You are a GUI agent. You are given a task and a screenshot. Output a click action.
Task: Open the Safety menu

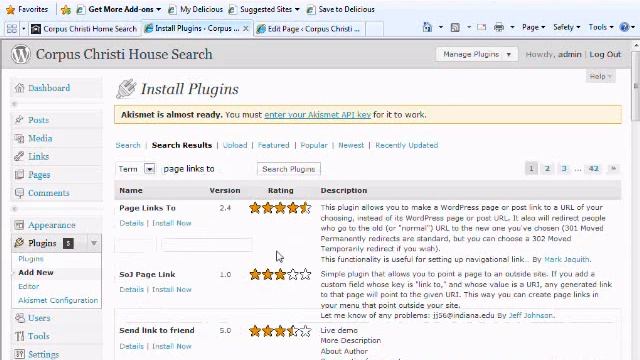567,27
